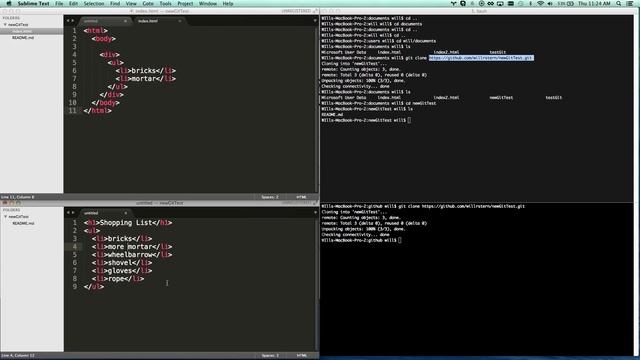This screenshot has height=360, width=640.
Task: Open the File menu
Action: (x=59, y=3)
